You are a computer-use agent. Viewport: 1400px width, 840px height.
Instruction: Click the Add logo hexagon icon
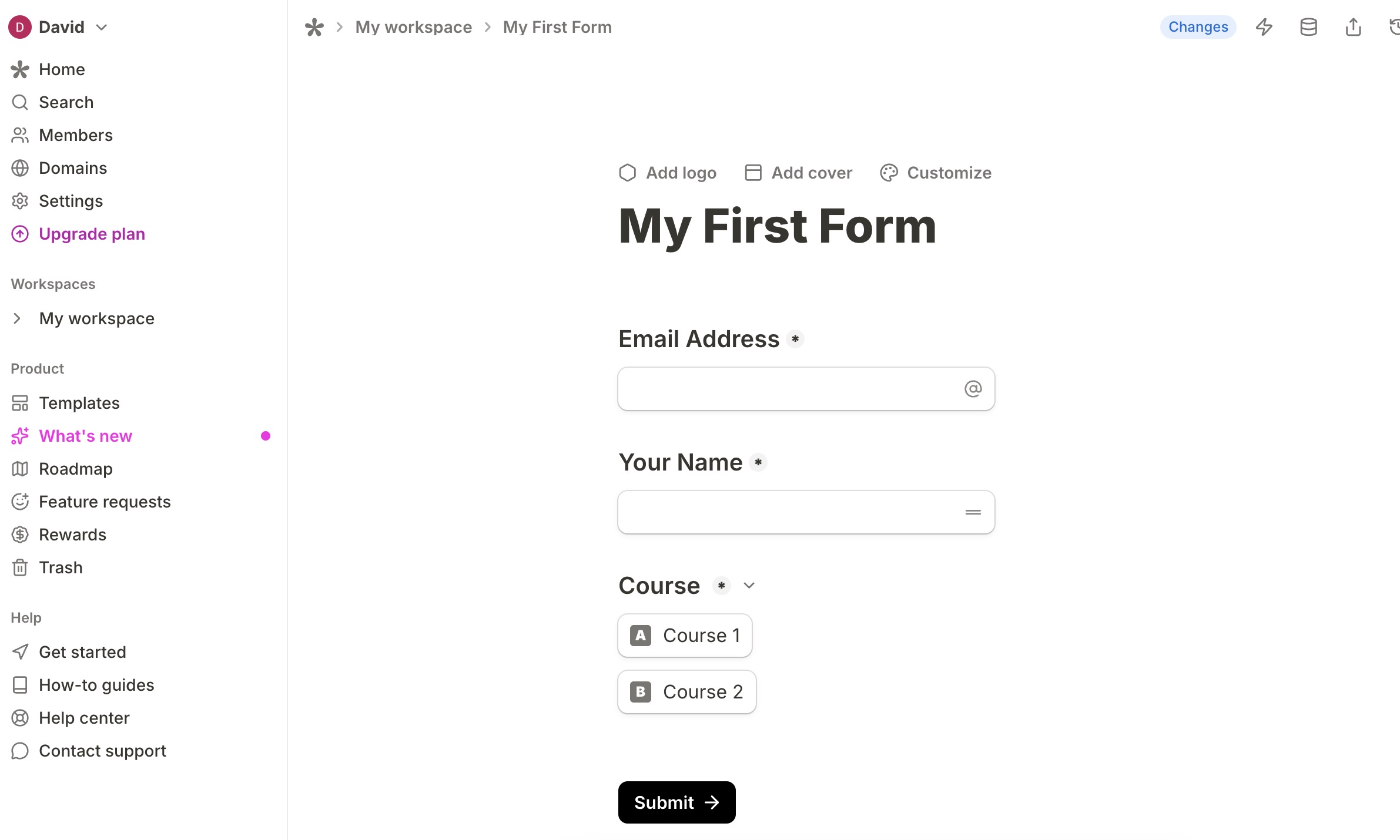(628, 173)
